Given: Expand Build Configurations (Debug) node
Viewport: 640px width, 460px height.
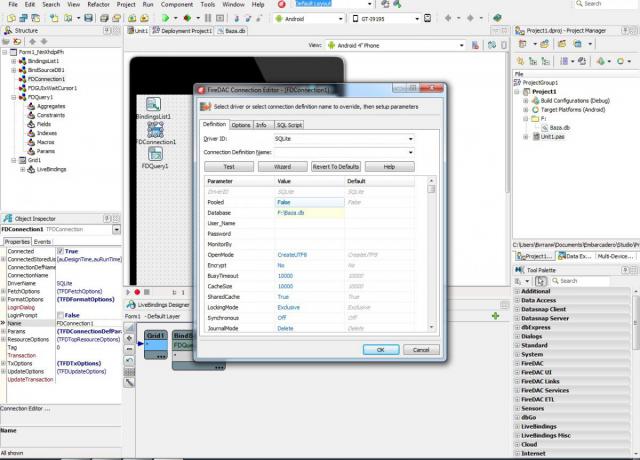Looking at the screenshot, I should (526, 100).
